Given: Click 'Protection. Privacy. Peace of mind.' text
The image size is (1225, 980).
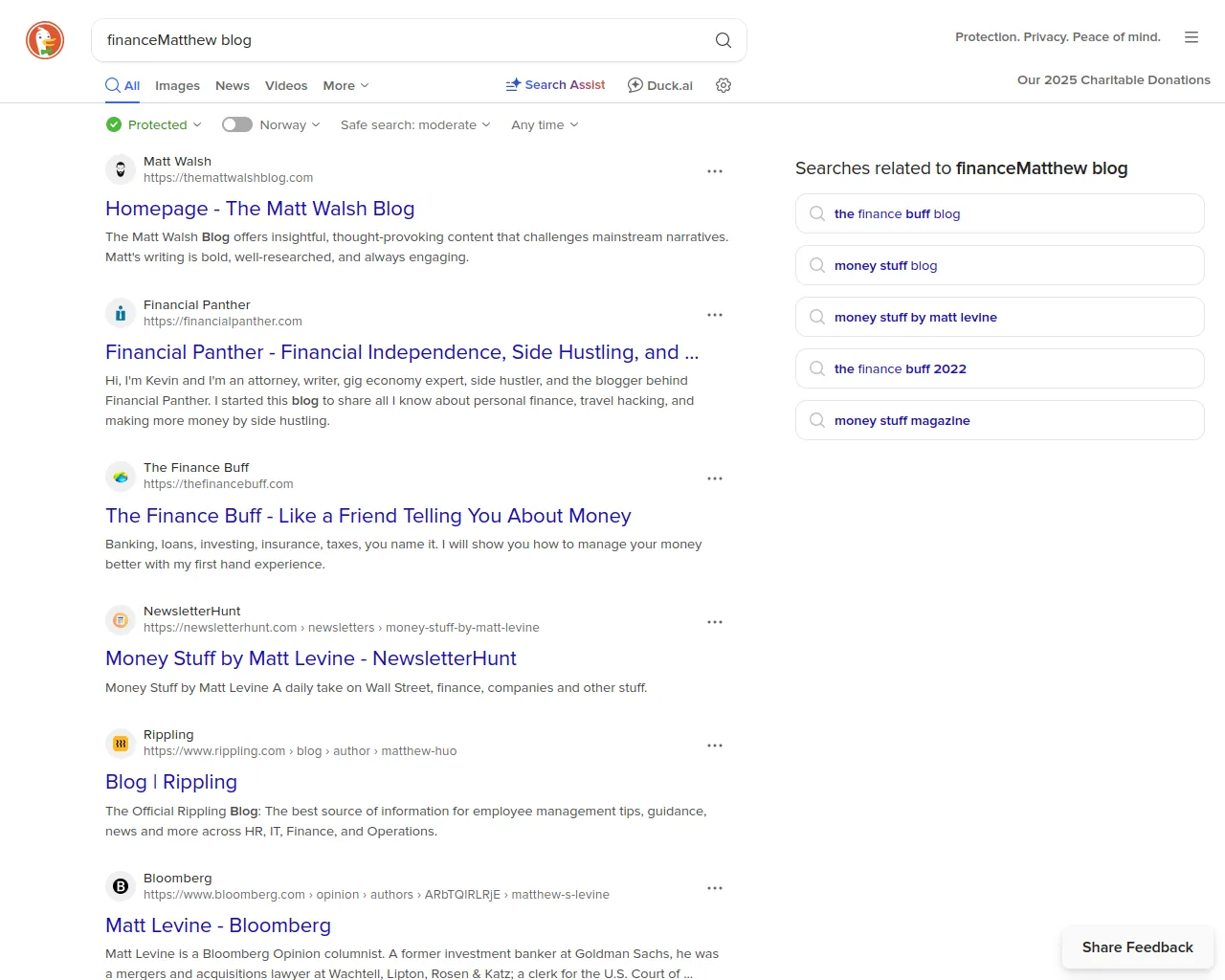Looking at the screenshot, I should tap(1058, 37).
